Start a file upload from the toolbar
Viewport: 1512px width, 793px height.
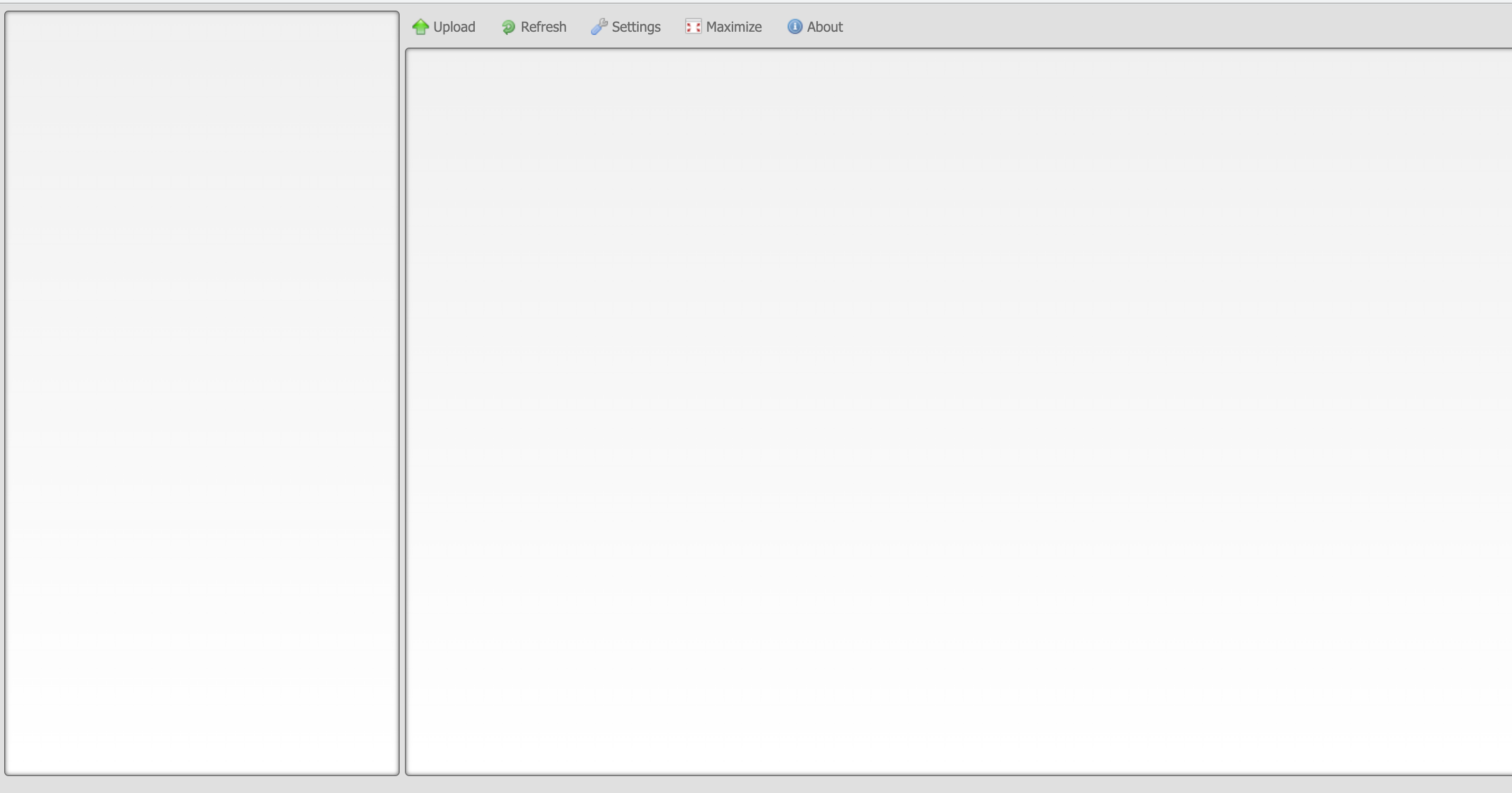click(x=444, y=27)
